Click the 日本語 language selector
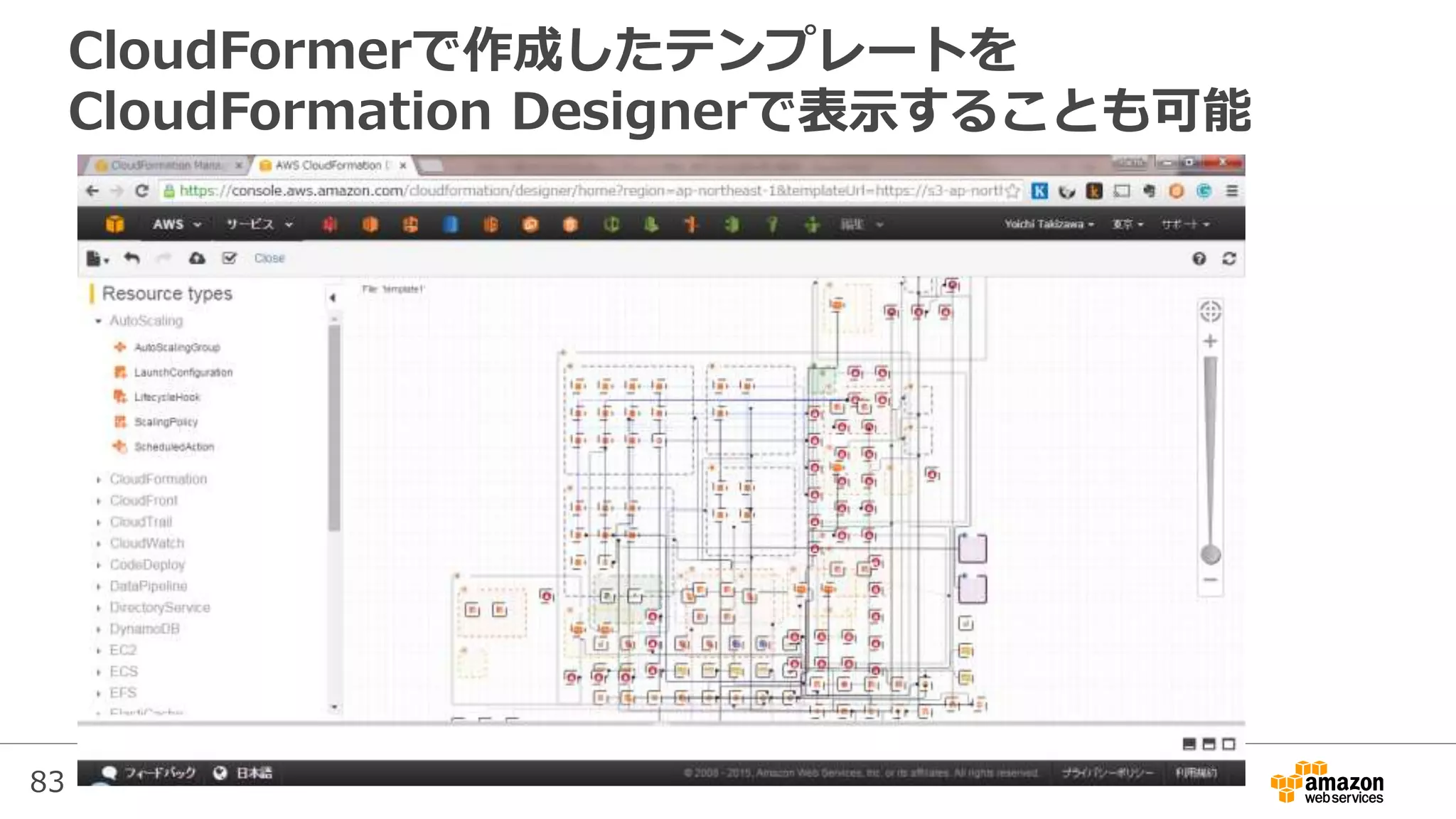This screenshot has width=1456, height=819. click(243, 773)
